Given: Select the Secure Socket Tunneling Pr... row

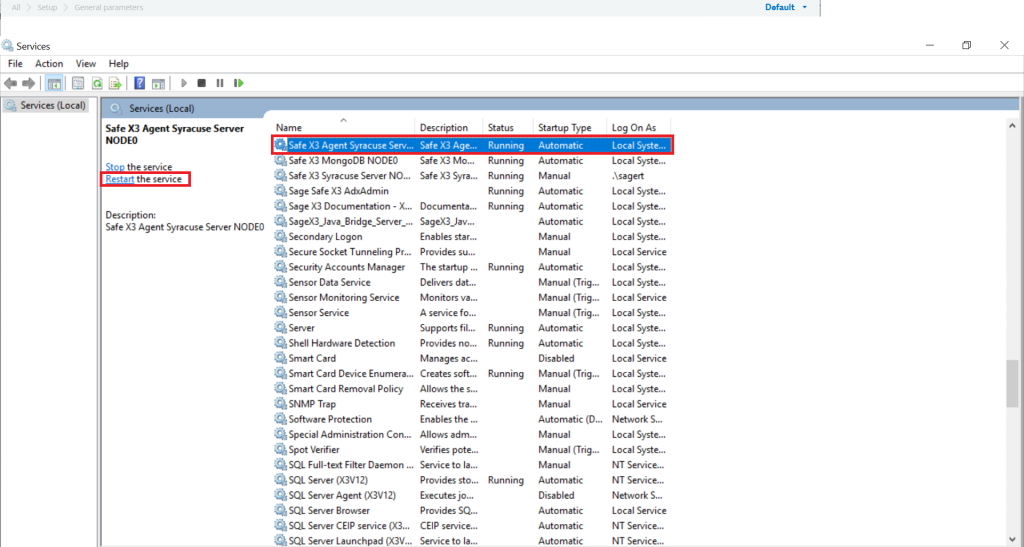Looking at the screenshot, I should pyautogui.click(x=472, y=252).
